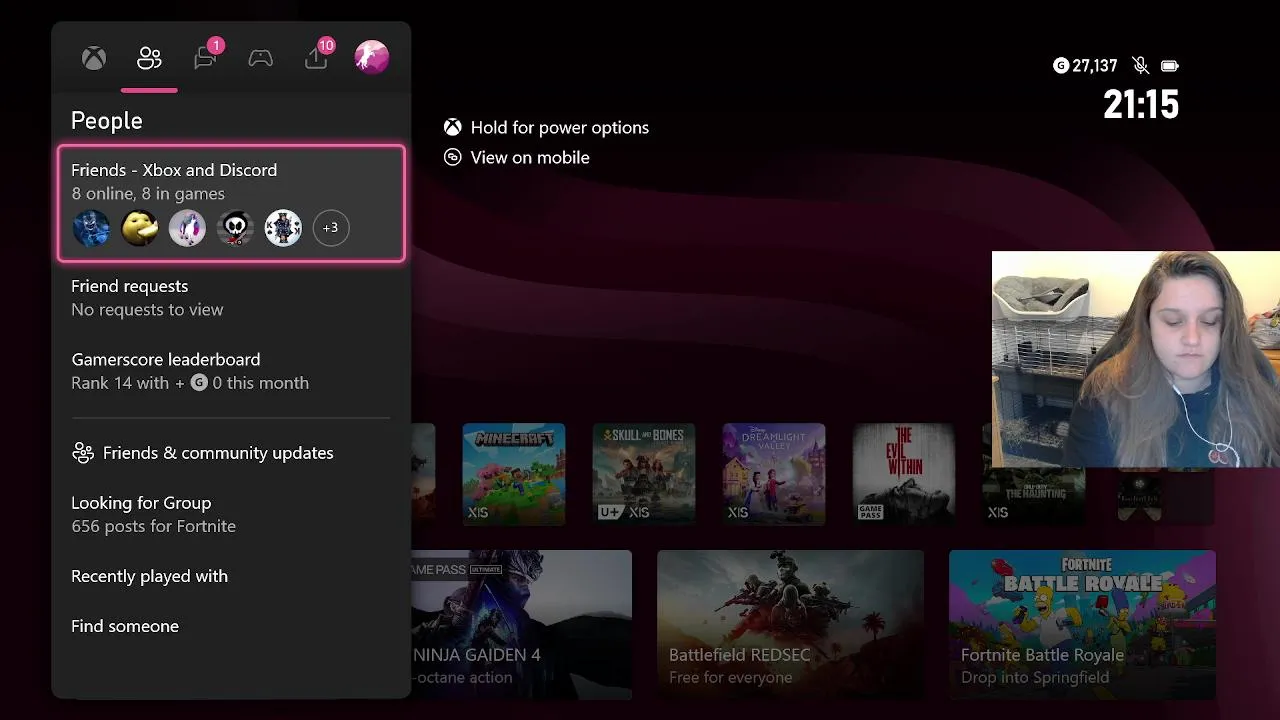Click the fifth friend avatar with white circle
The width and height of the screenshot is (1280, 720).
tap(283, 228)
